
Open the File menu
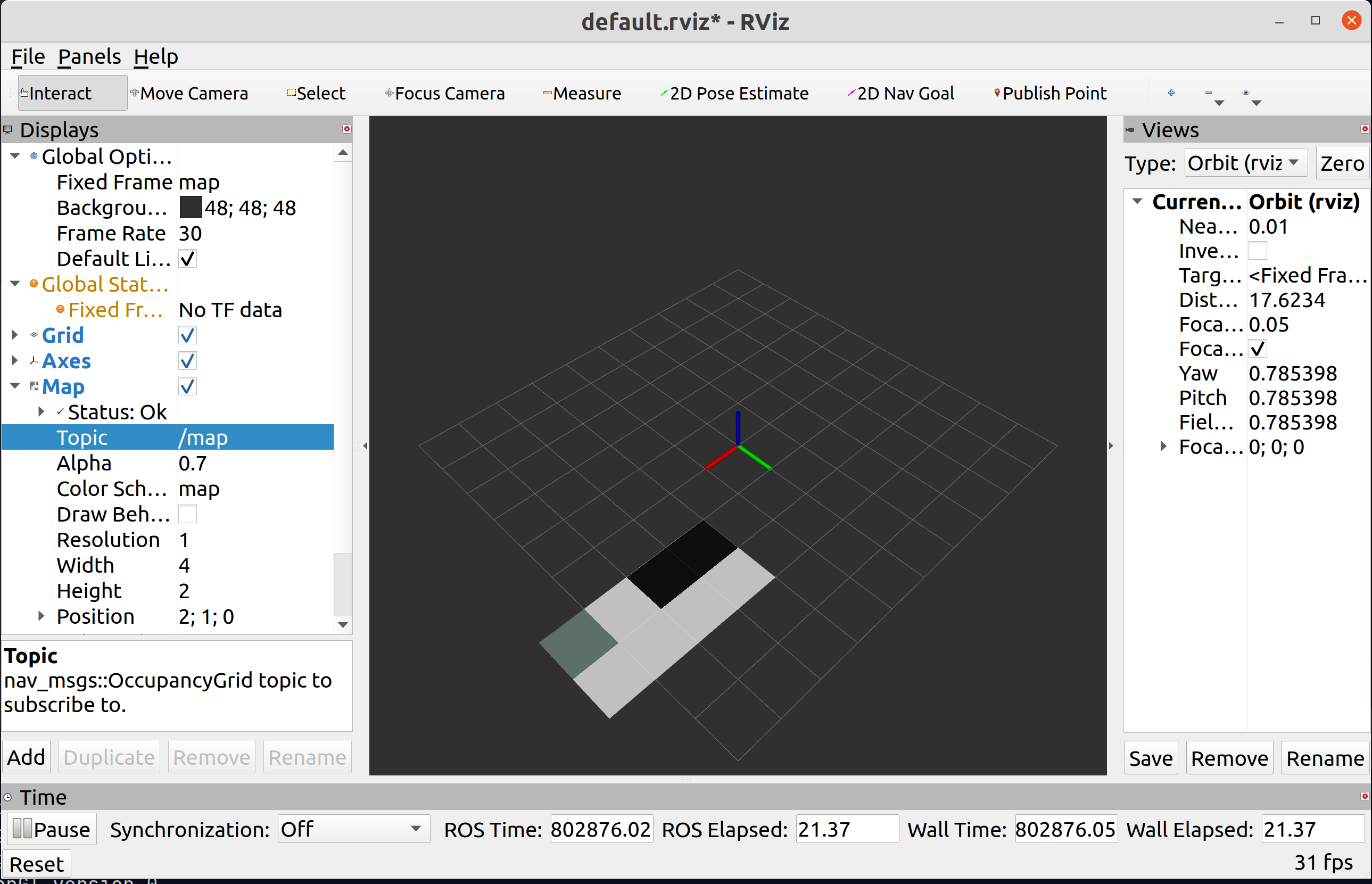(x=28, y=57)
